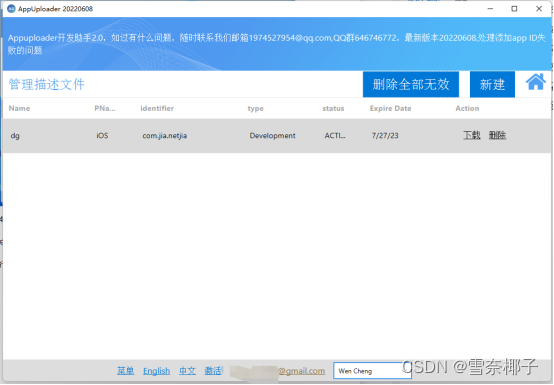This screenshot has height=385, width=554.
Task: Switch language to 中文
Action: (187, 371)
